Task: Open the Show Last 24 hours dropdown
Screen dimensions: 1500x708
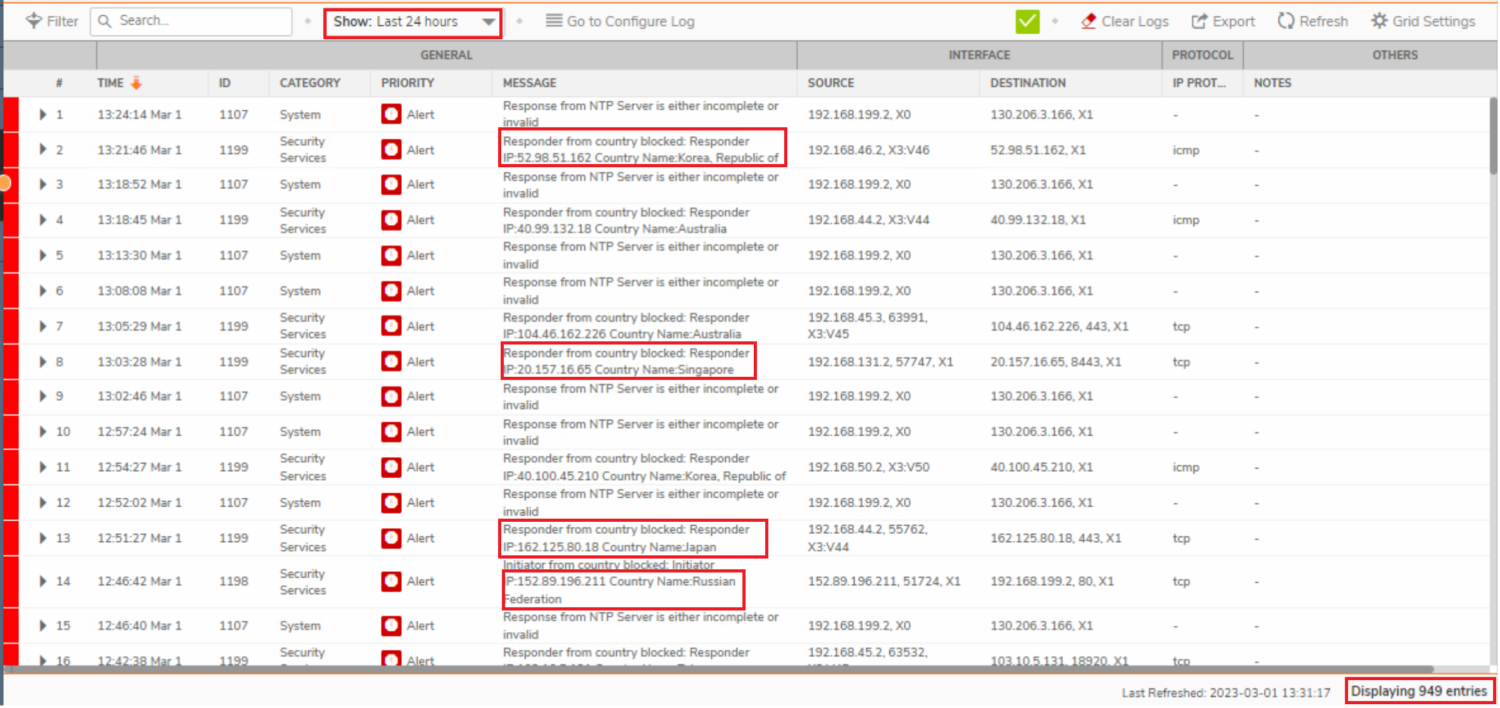Action: [413, 22]
